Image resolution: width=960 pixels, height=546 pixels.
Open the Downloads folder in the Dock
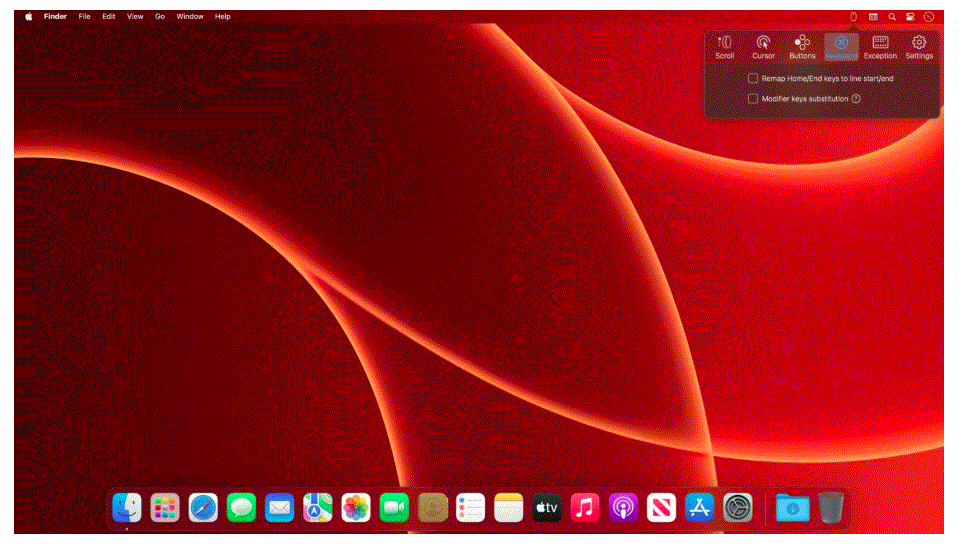[x=792, y=507]
